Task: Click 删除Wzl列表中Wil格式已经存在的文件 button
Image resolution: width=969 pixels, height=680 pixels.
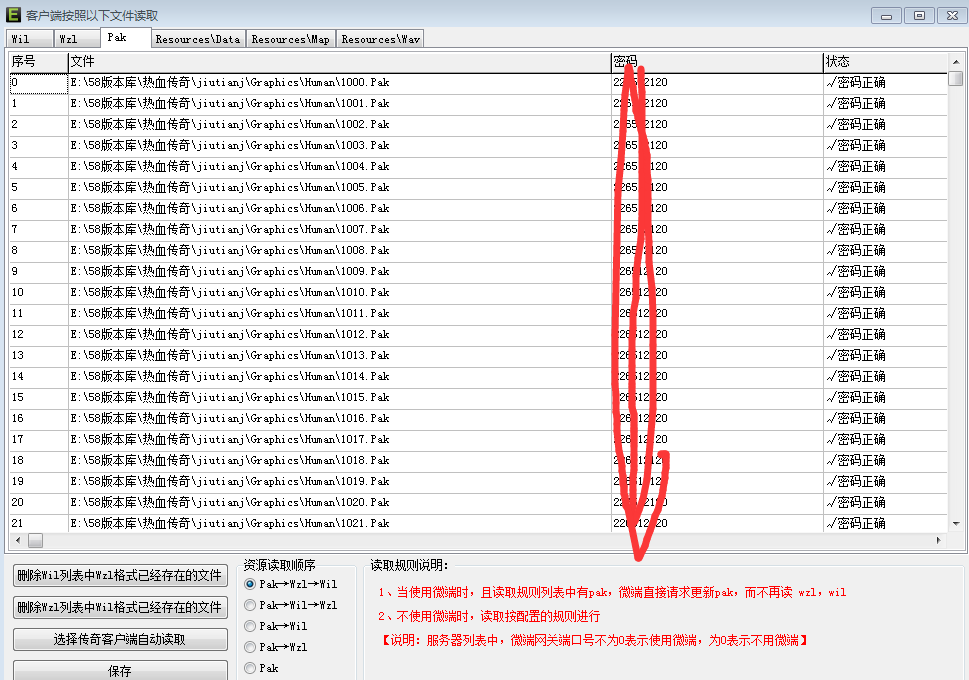Action: pyautogui.click(x=120, y=607)
